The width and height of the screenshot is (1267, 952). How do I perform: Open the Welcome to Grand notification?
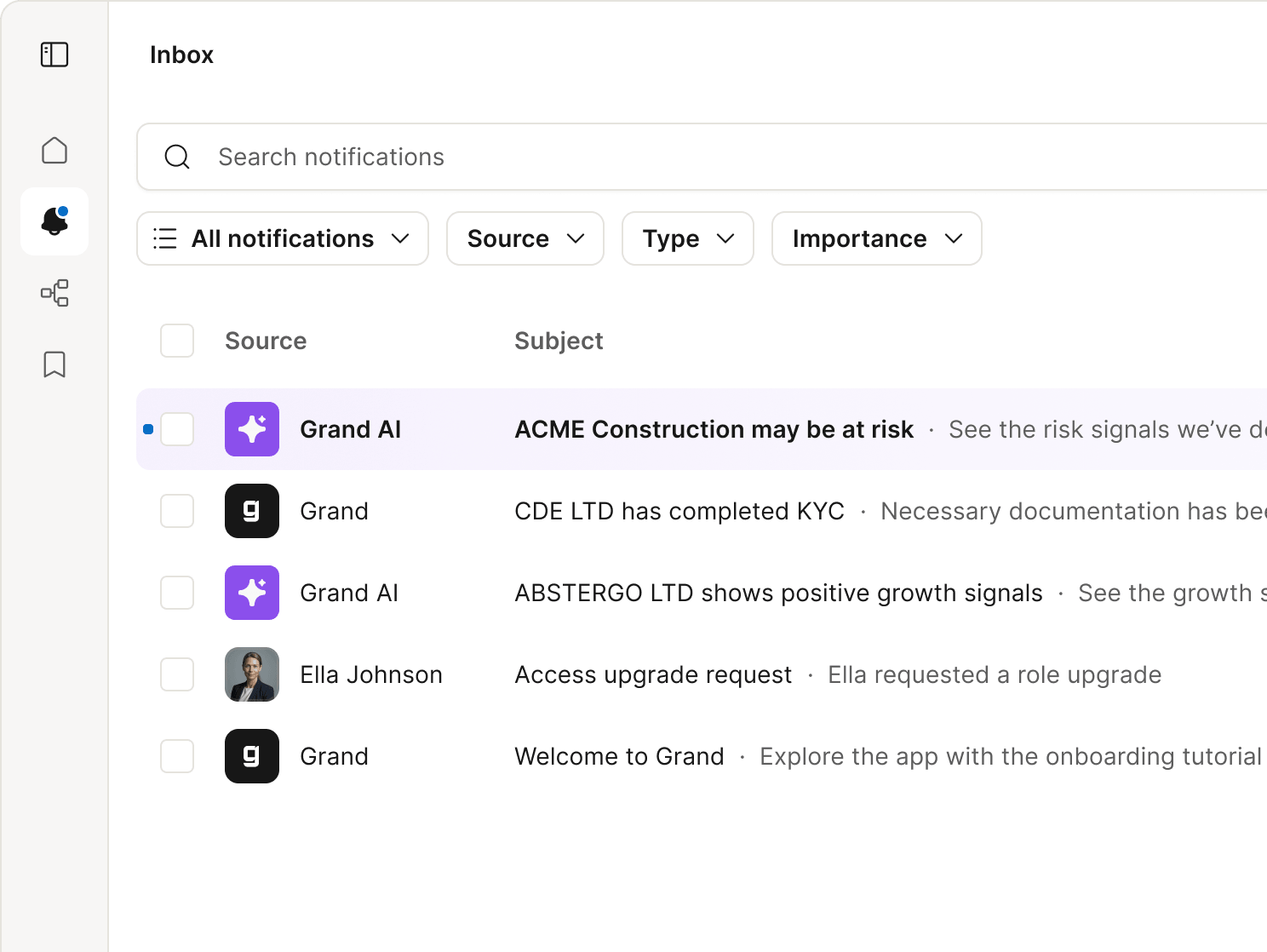coord(619,756)
